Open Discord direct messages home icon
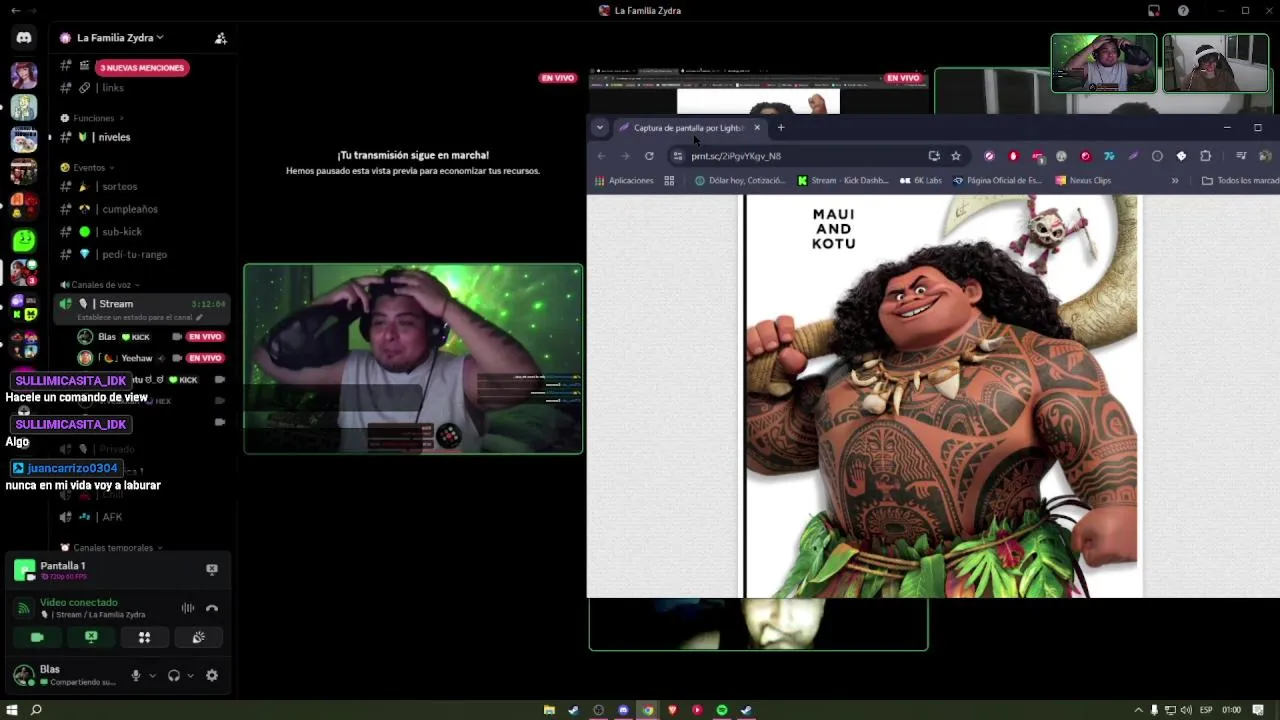 24,38
